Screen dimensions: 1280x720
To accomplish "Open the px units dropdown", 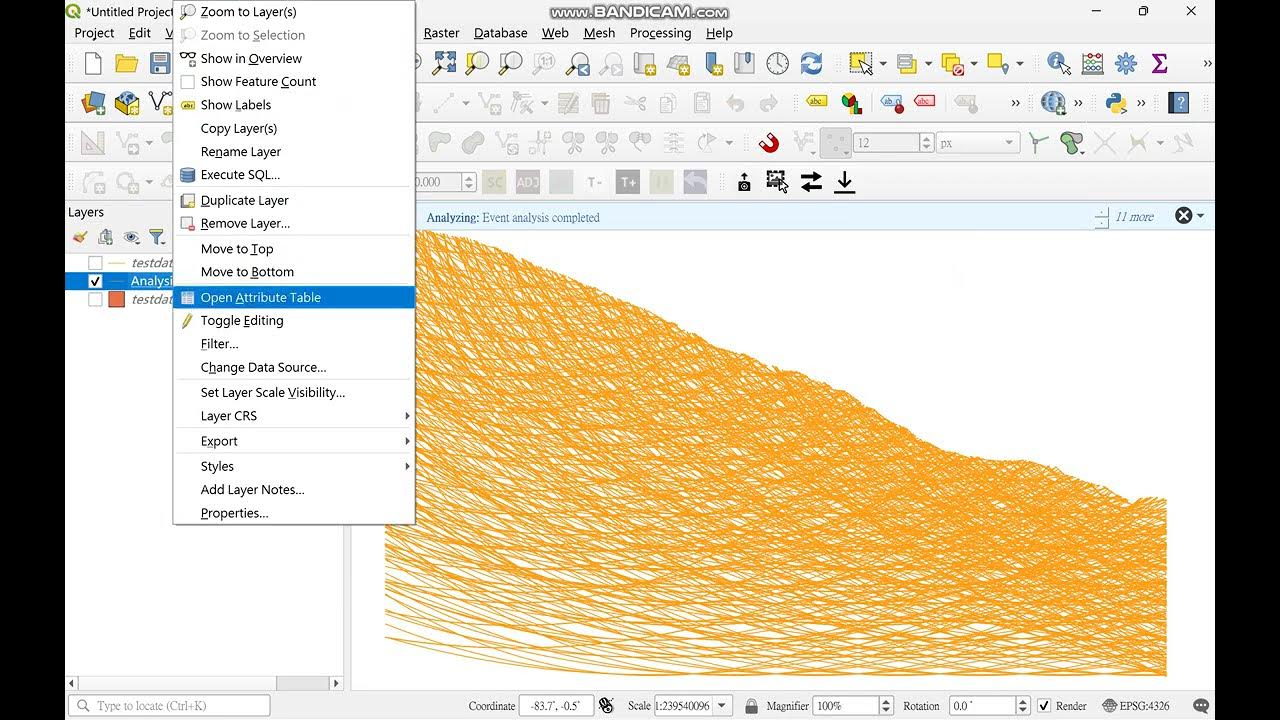I will pos(977,143).
